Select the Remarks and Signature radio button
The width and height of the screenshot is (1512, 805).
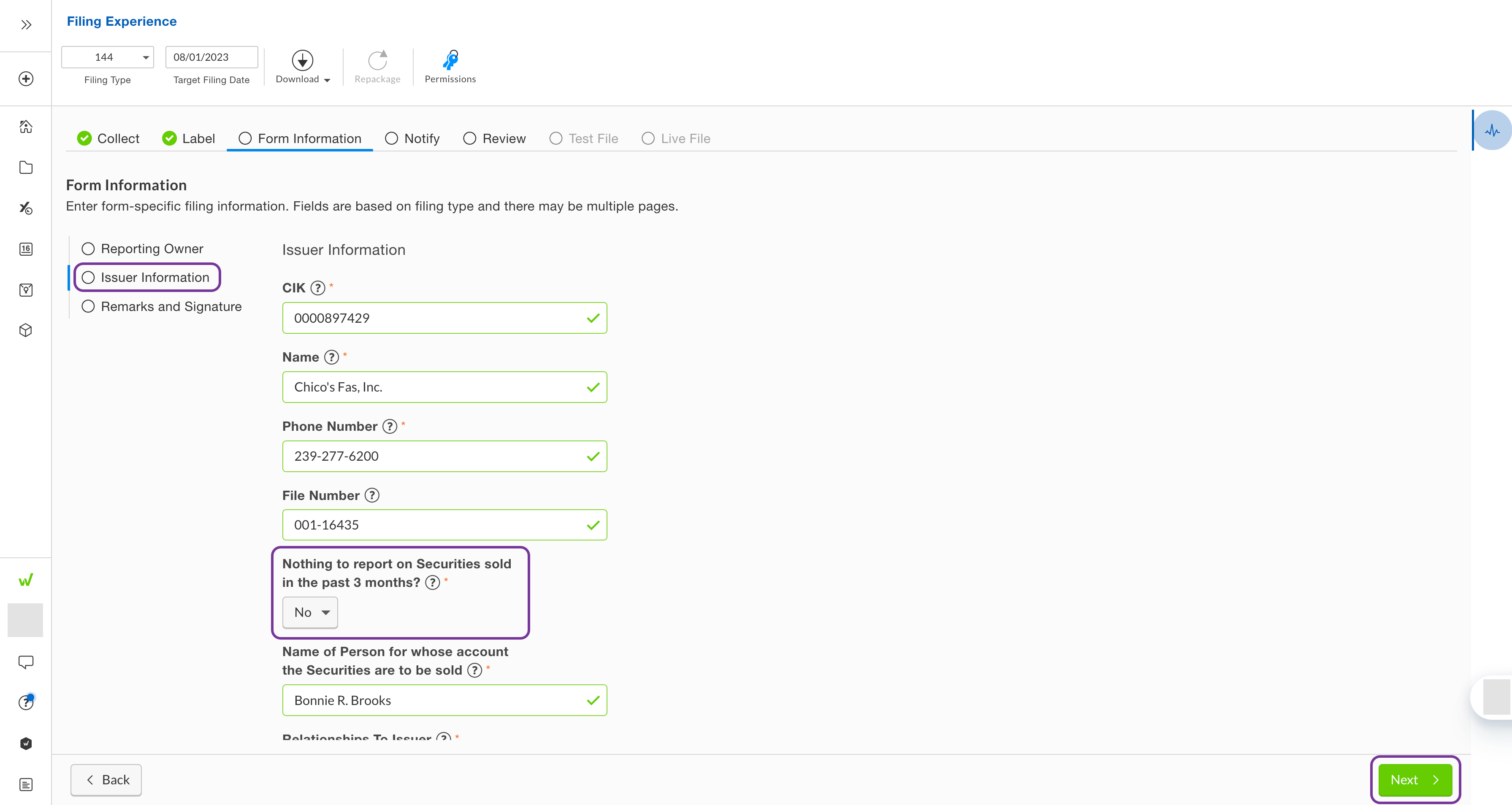[88, 306]
